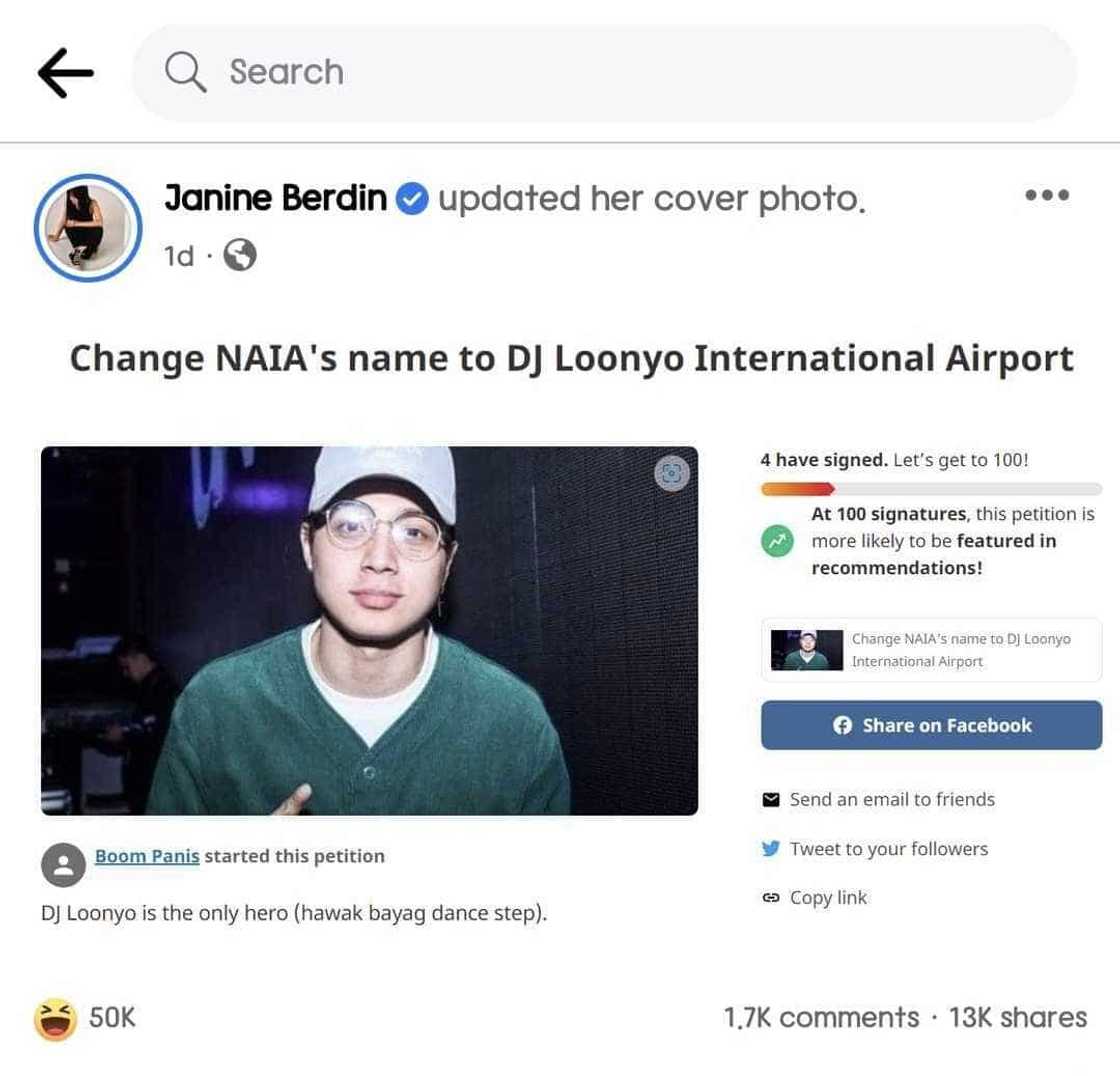Click the search magnifier icon
This screenshot has height=1076, width=1120.
pos(184,72)
